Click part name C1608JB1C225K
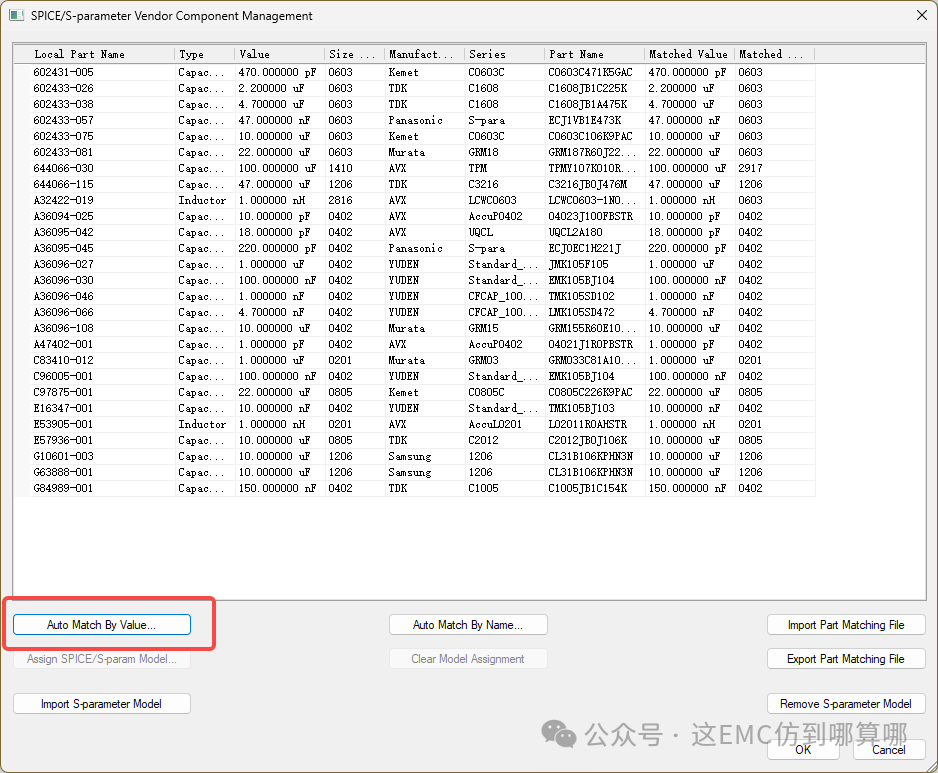Screen dimensions: 938x773 (x=588, y=89)
